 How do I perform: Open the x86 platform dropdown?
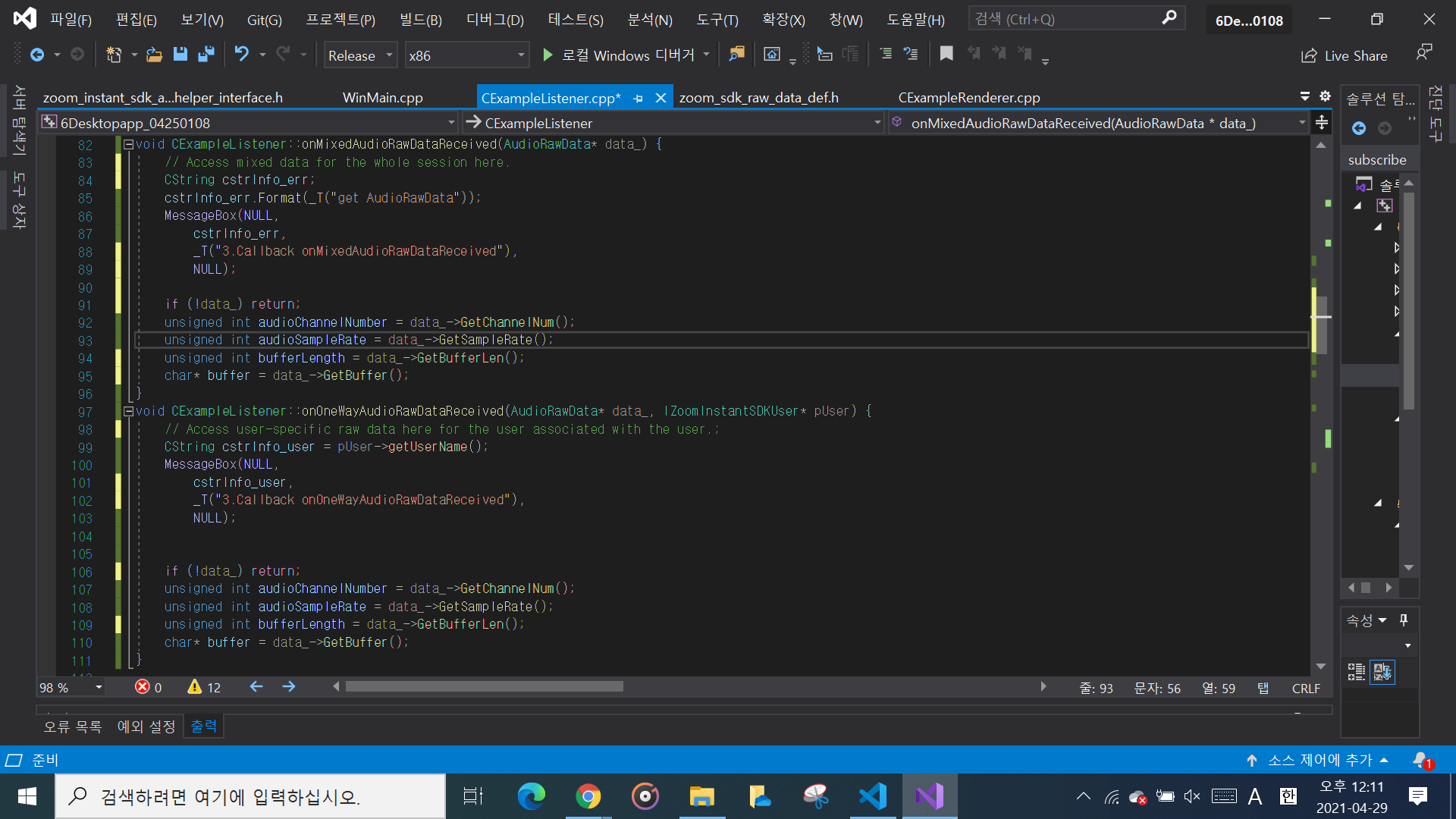(521, 55)
